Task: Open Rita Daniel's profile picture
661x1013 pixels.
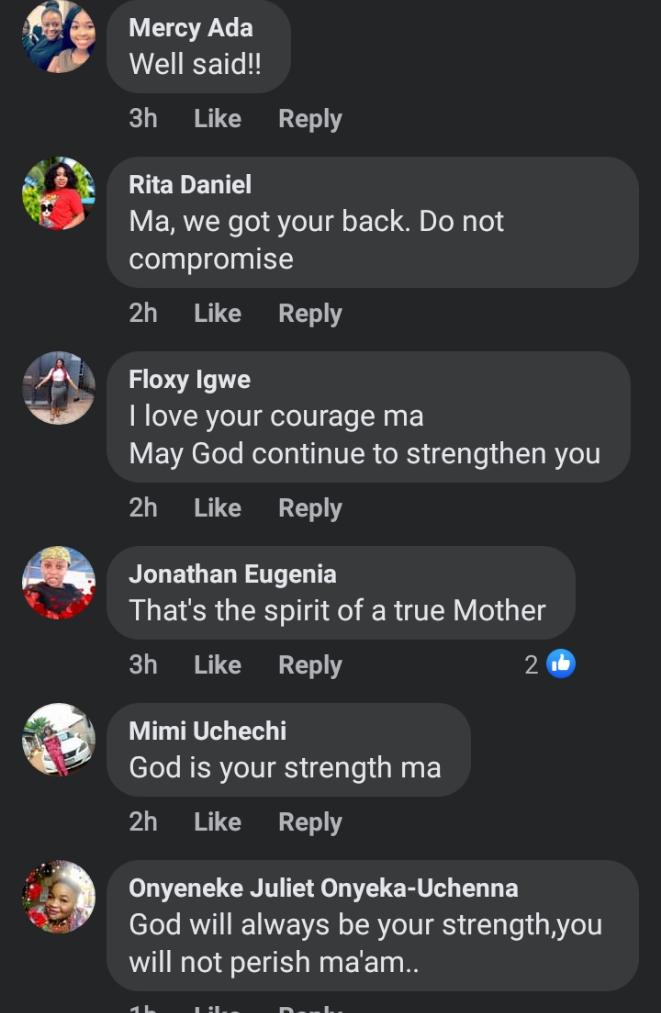Action: (x=59, y=193)
